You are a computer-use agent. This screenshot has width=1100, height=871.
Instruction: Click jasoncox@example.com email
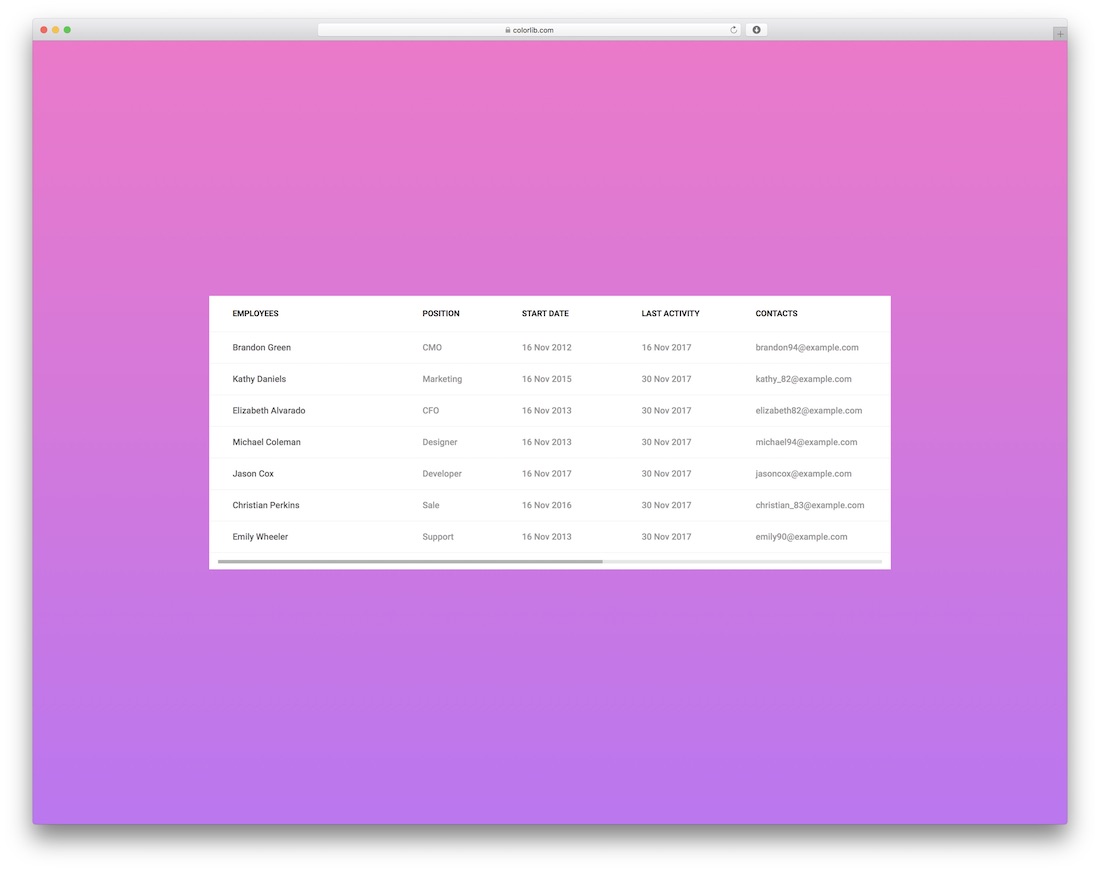tap(803, 474)
